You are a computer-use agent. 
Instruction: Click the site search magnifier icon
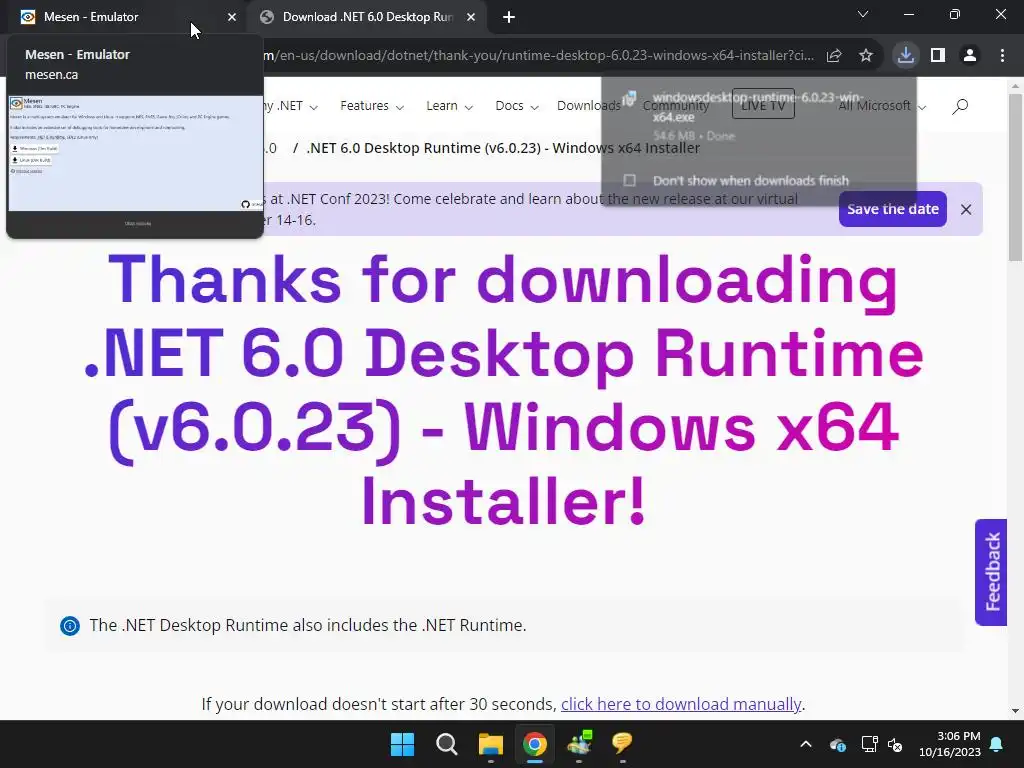(x=960, y=106)
